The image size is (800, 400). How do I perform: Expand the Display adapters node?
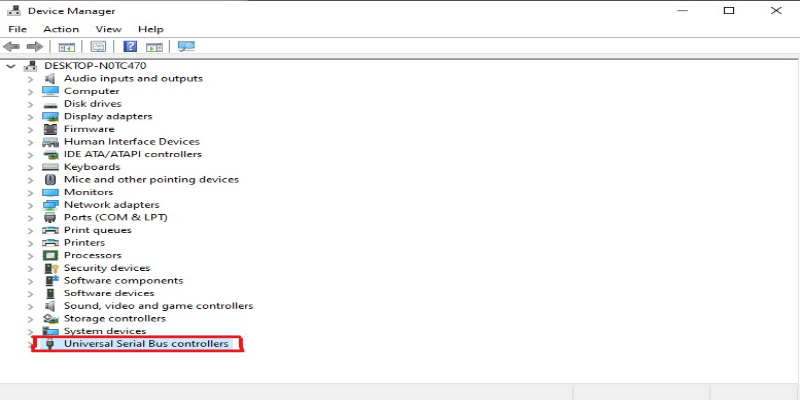pos(31,117)
